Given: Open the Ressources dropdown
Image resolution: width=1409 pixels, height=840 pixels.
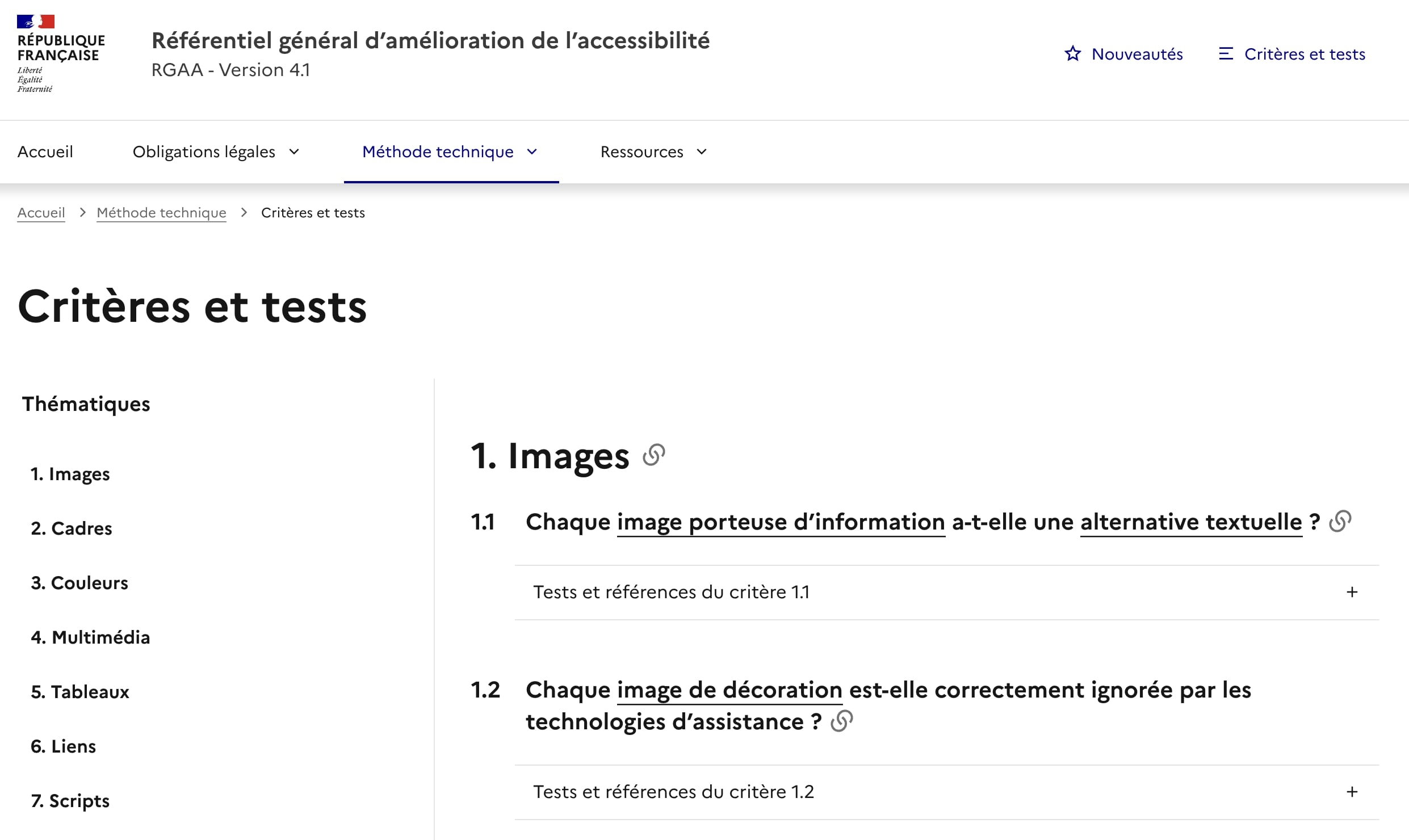Looking at the screenshot, I should click(653, 152).
